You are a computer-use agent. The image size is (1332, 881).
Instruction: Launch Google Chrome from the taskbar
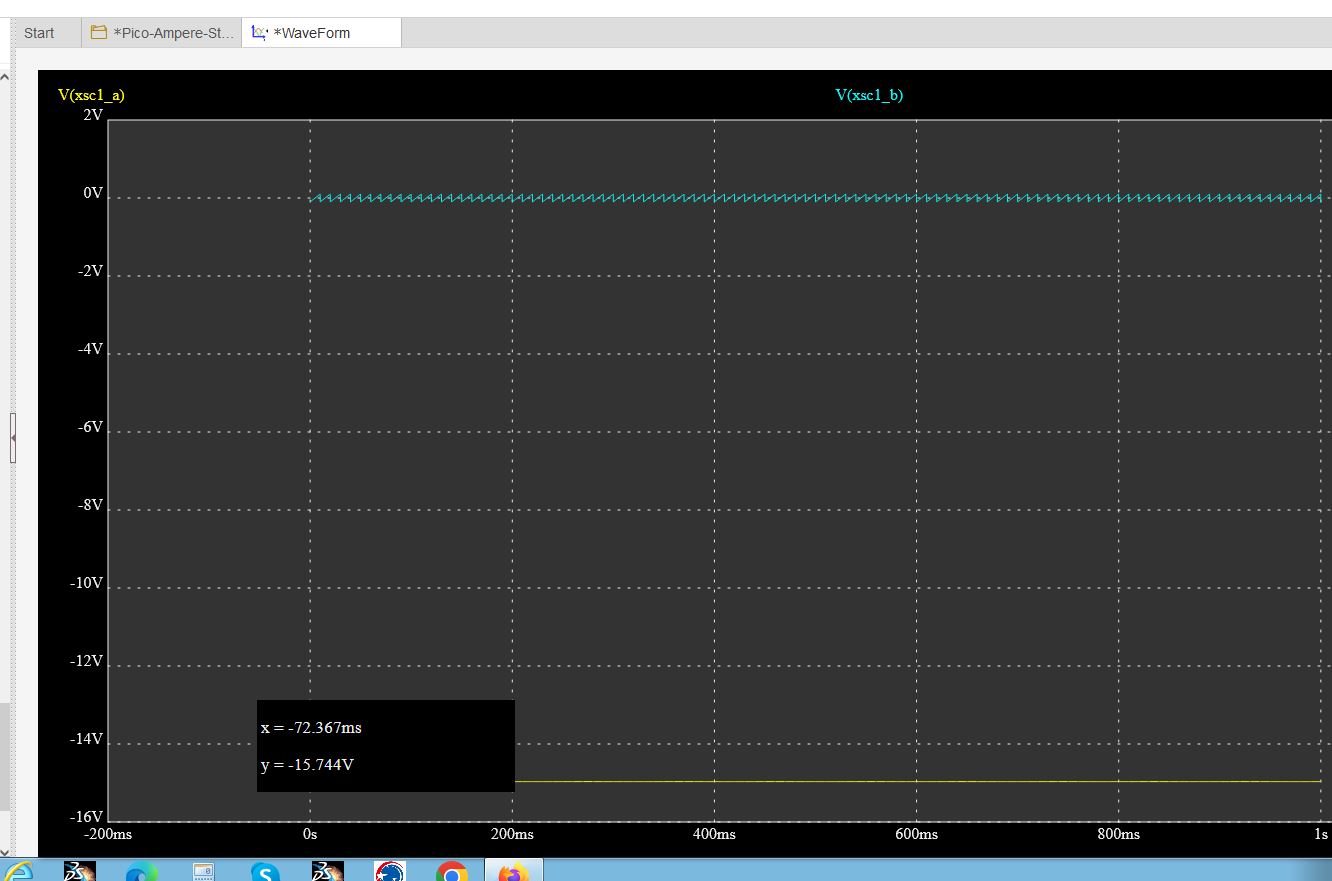click(x=451, y=872)
